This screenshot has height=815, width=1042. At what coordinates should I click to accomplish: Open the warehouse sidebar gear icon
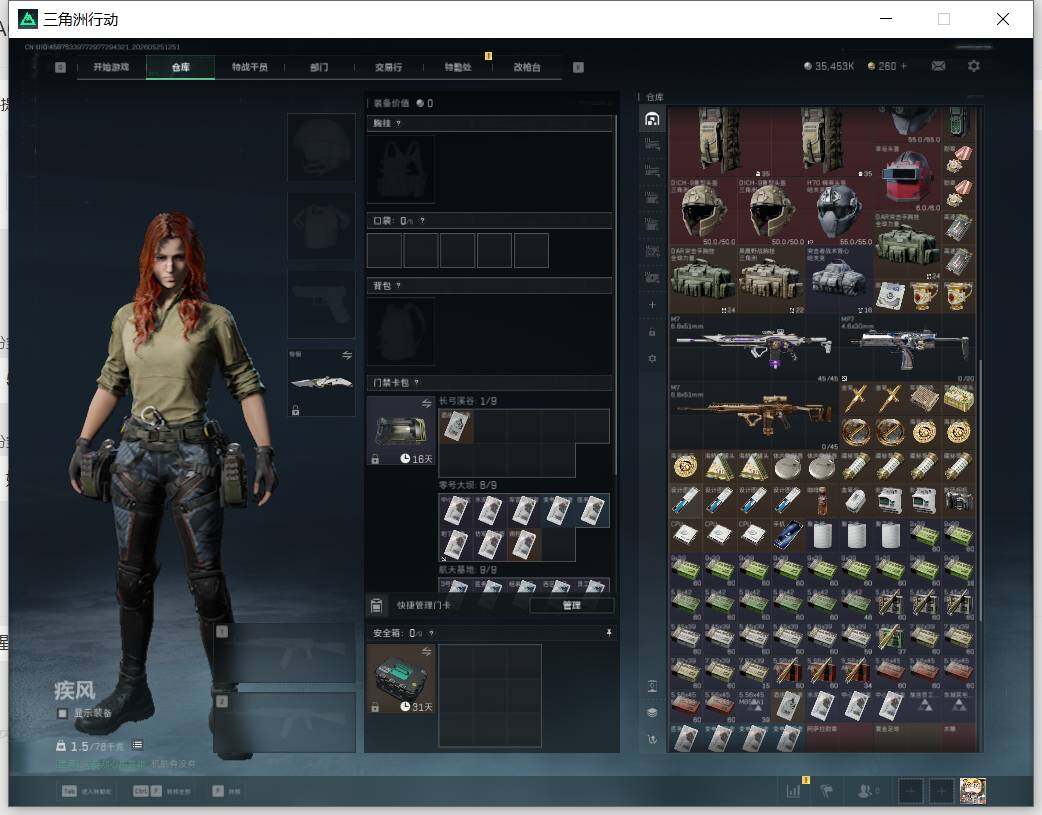[x=652, y=358]
